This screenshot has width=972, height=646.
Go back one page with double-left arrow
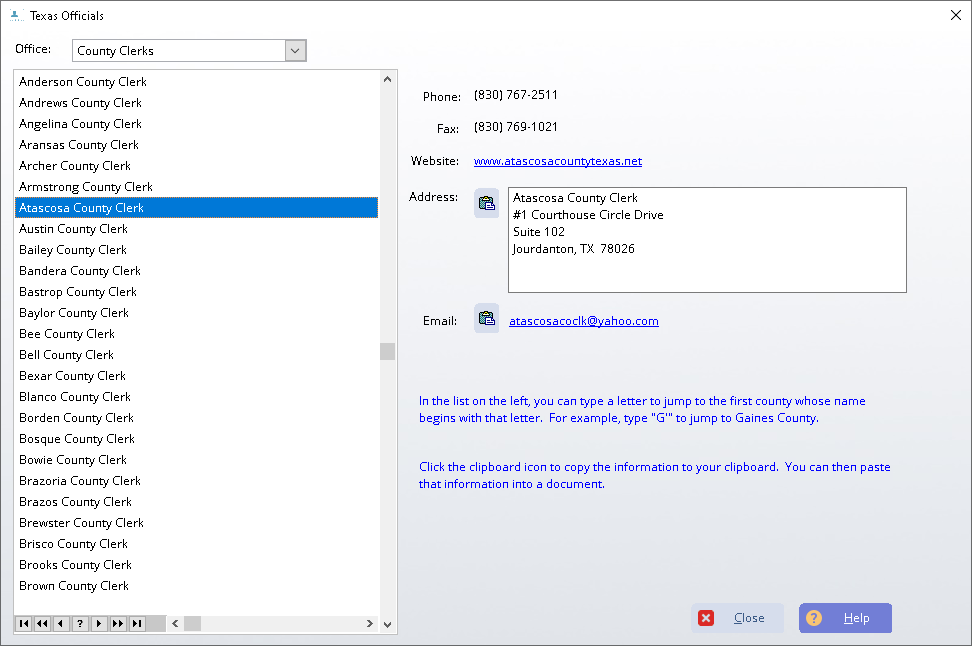[42, 624]
